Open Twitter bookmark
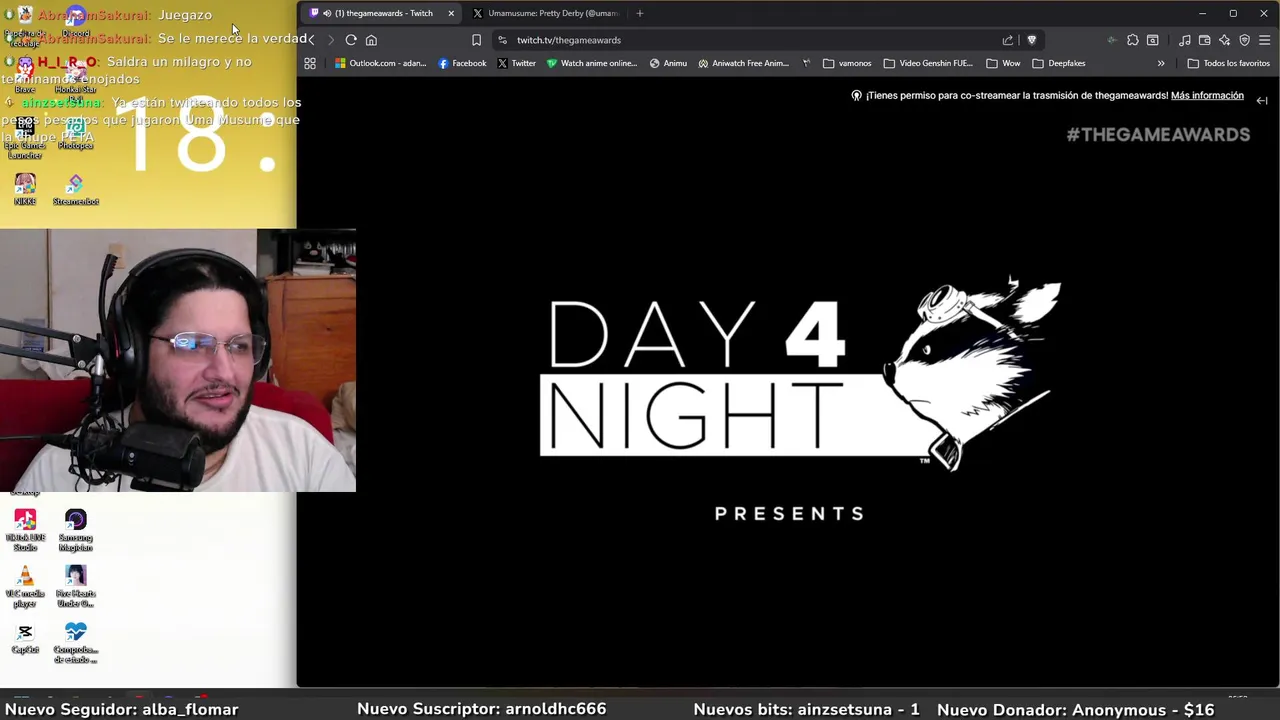 (x=516, y=63)
